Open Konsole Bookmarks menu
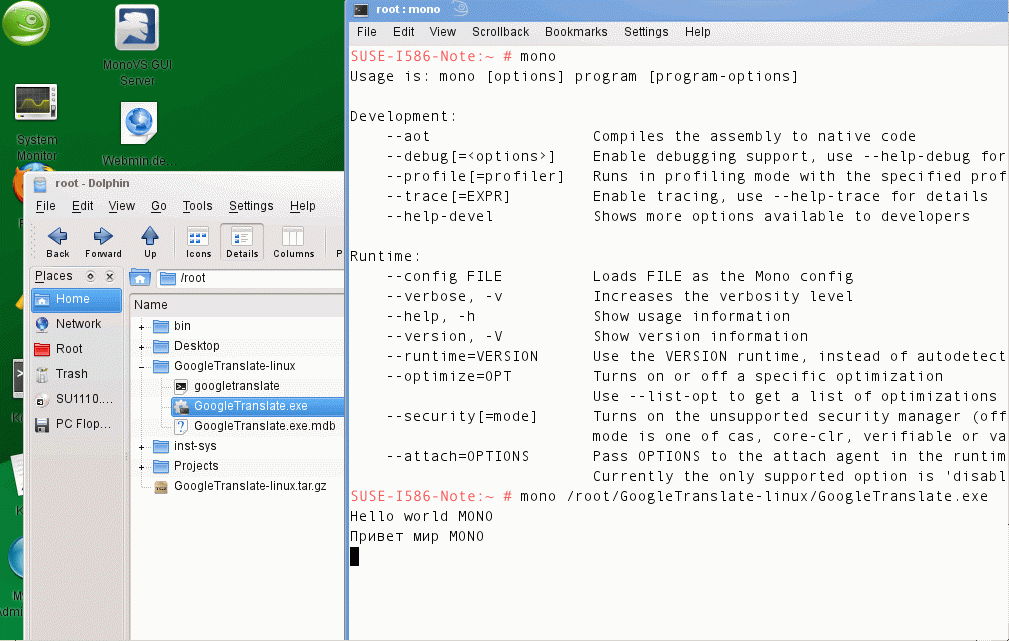This screenshot has width=1009, height=641. point(576,32)
